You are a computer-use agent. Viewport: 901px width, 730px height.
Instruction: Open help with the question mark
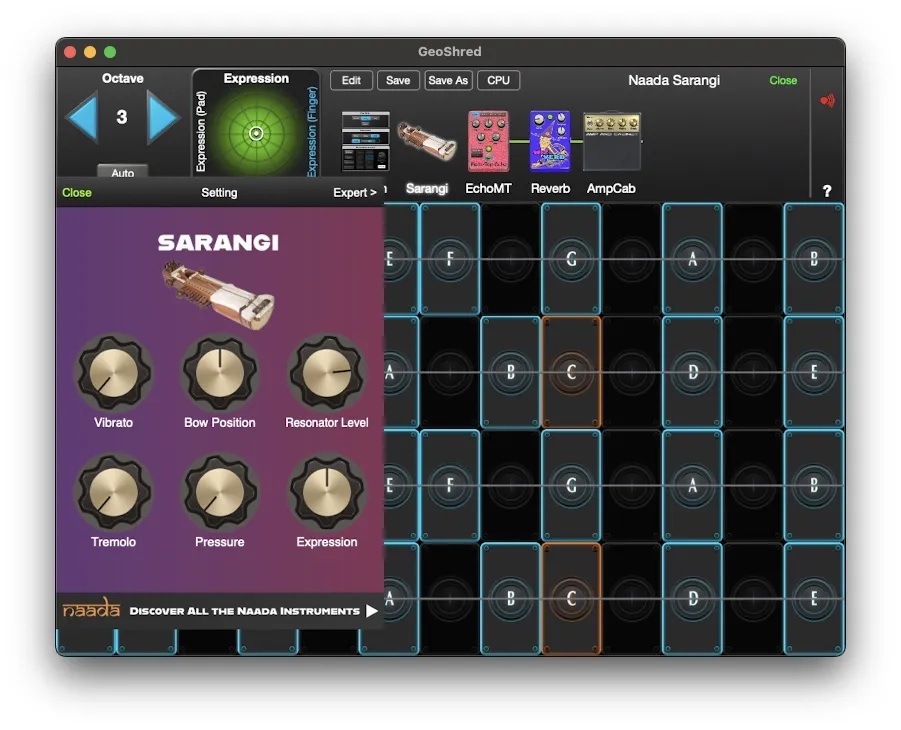pos(827,191)
